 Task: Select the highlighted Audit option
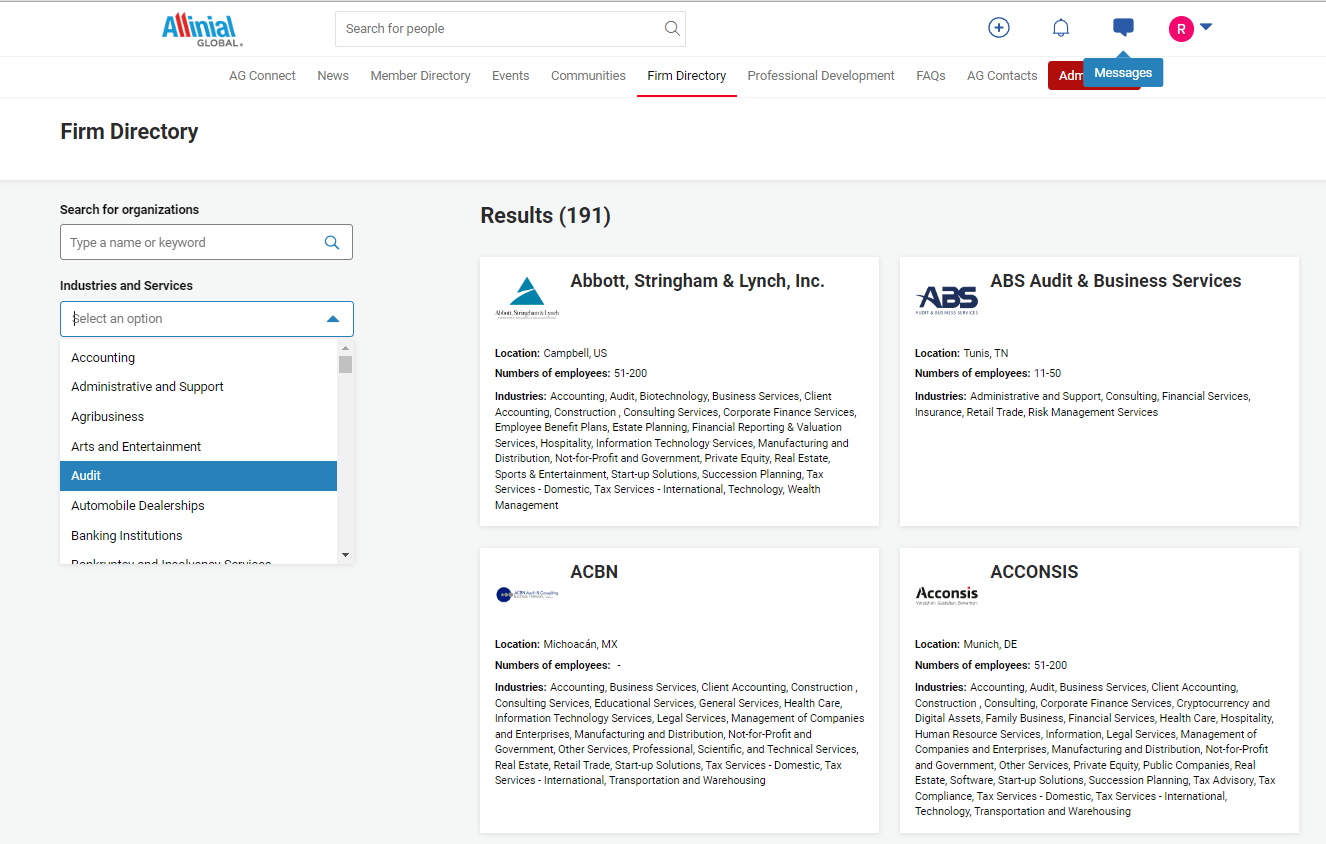pyautogui.click(x=198, y=476)
